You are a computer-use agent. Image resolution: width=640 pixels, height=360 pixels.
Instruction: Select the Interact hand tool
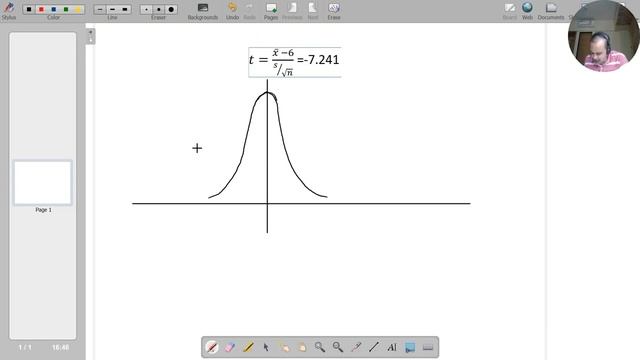(284, 347)
